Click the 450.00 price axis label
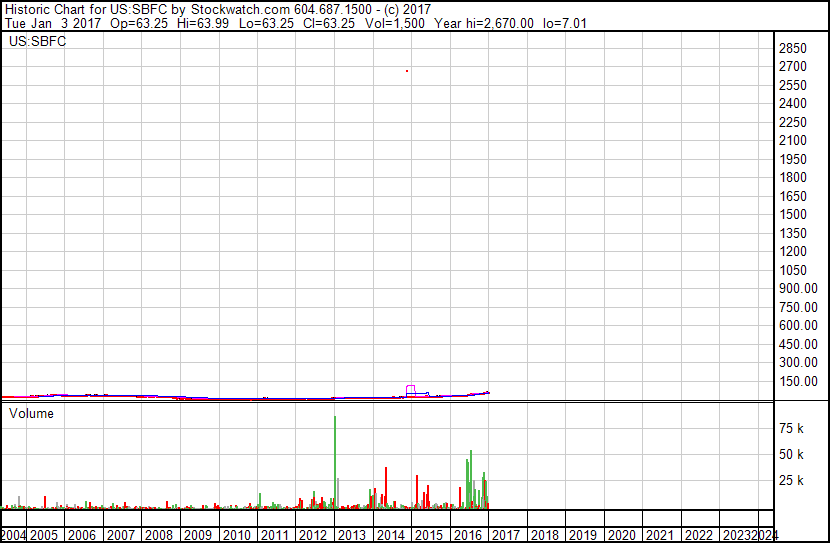 tap(798, 345)
